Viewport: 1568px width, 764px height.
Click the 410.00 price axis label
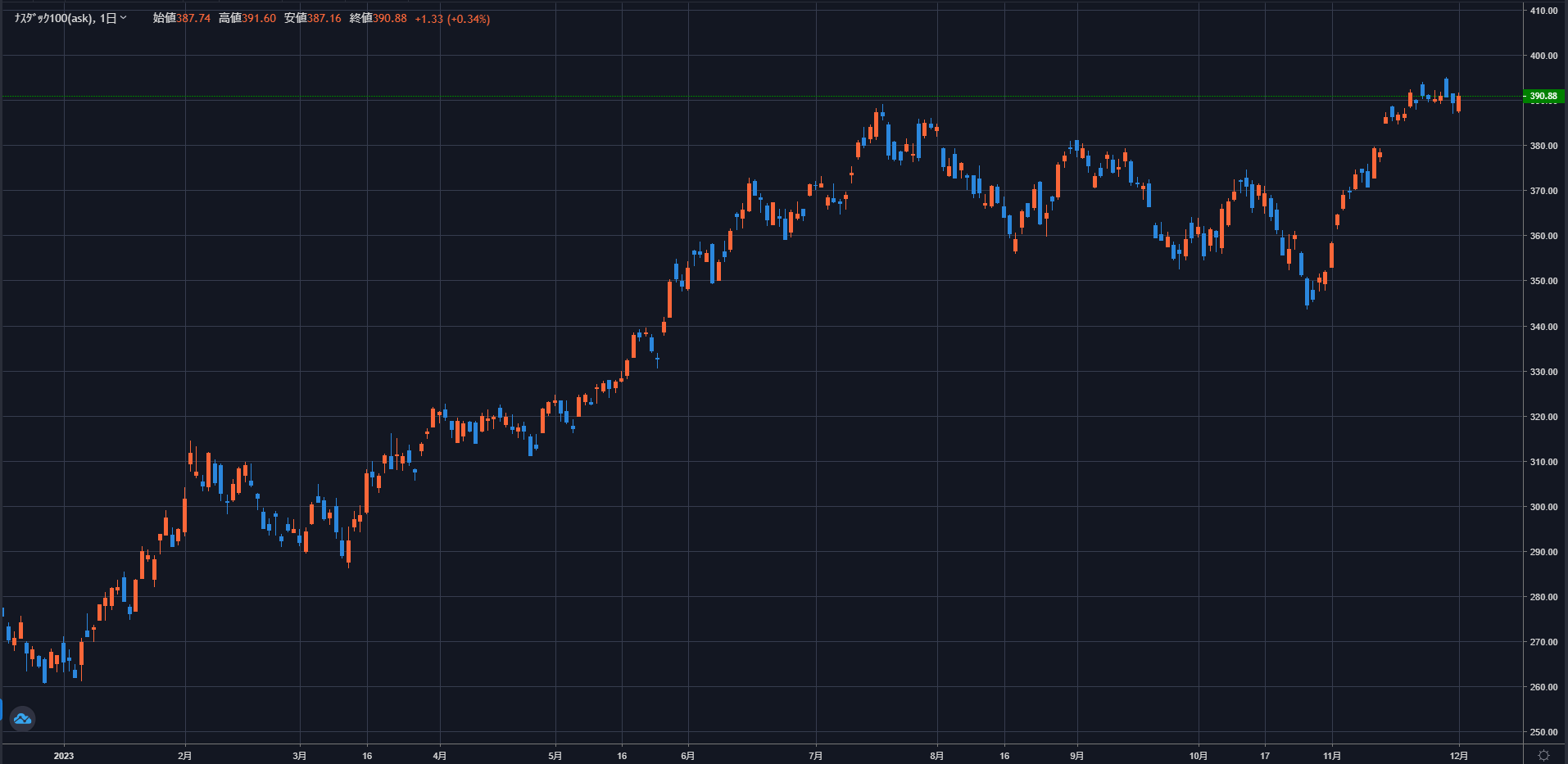point(1543,11)
